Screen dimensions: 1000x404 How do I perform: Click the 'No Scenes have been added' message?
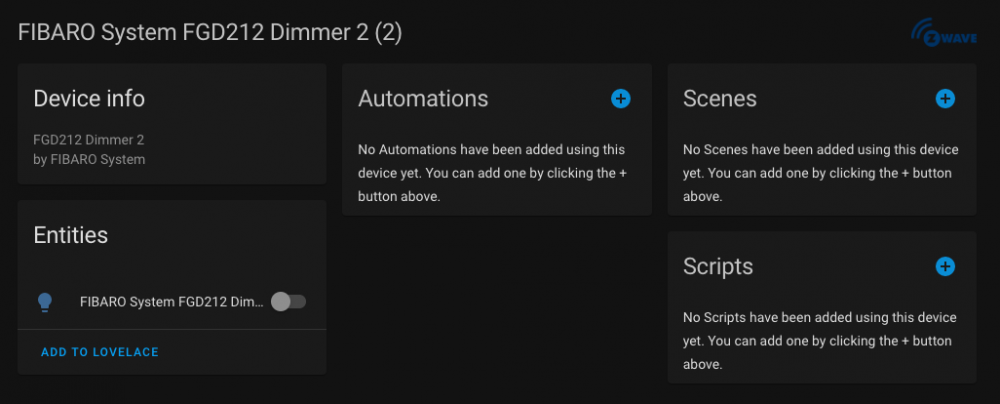[820, 173]
